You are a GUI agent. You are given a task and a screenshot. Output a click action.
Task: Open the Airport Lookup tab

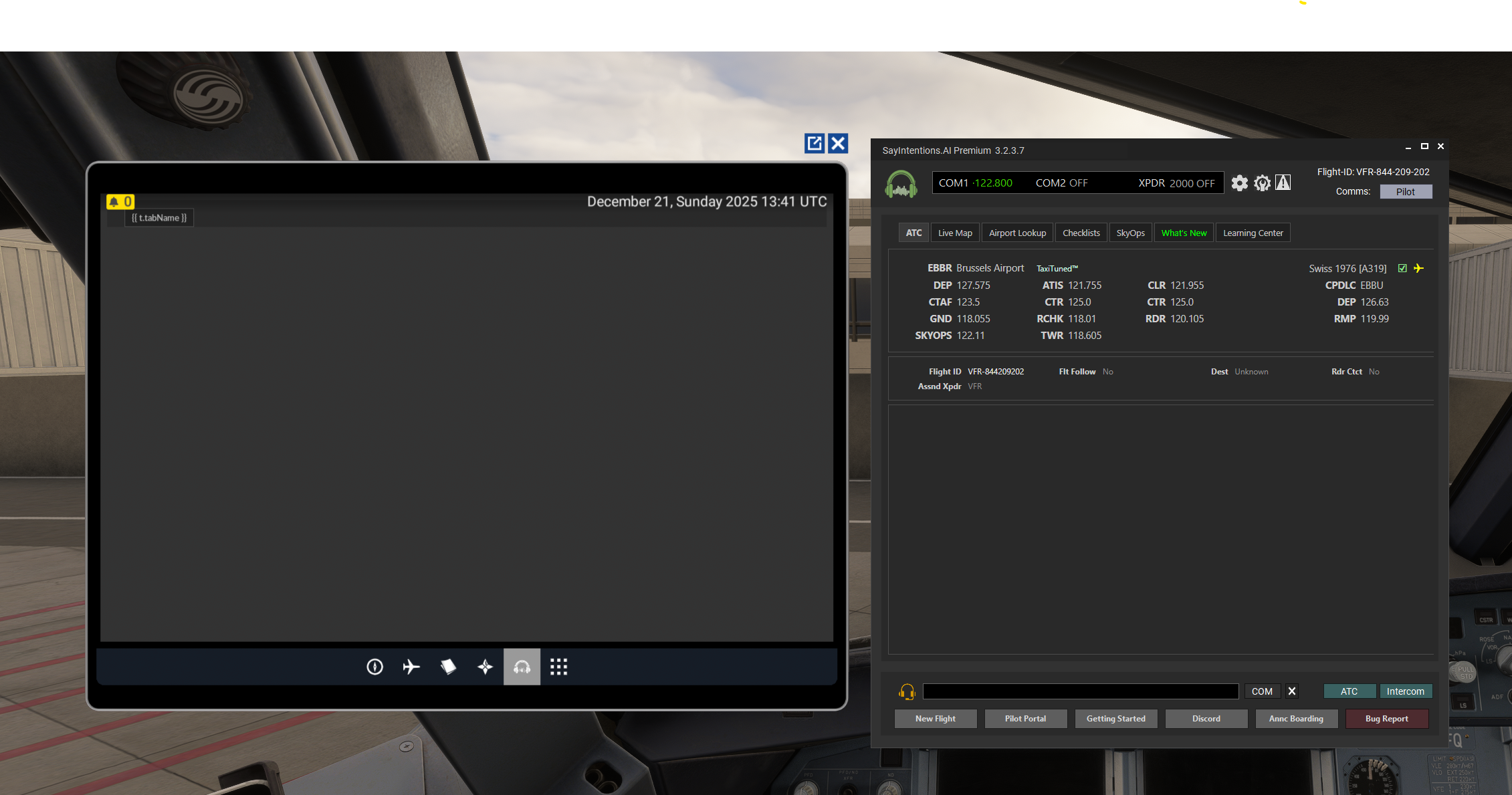(x=1017, y=233)
